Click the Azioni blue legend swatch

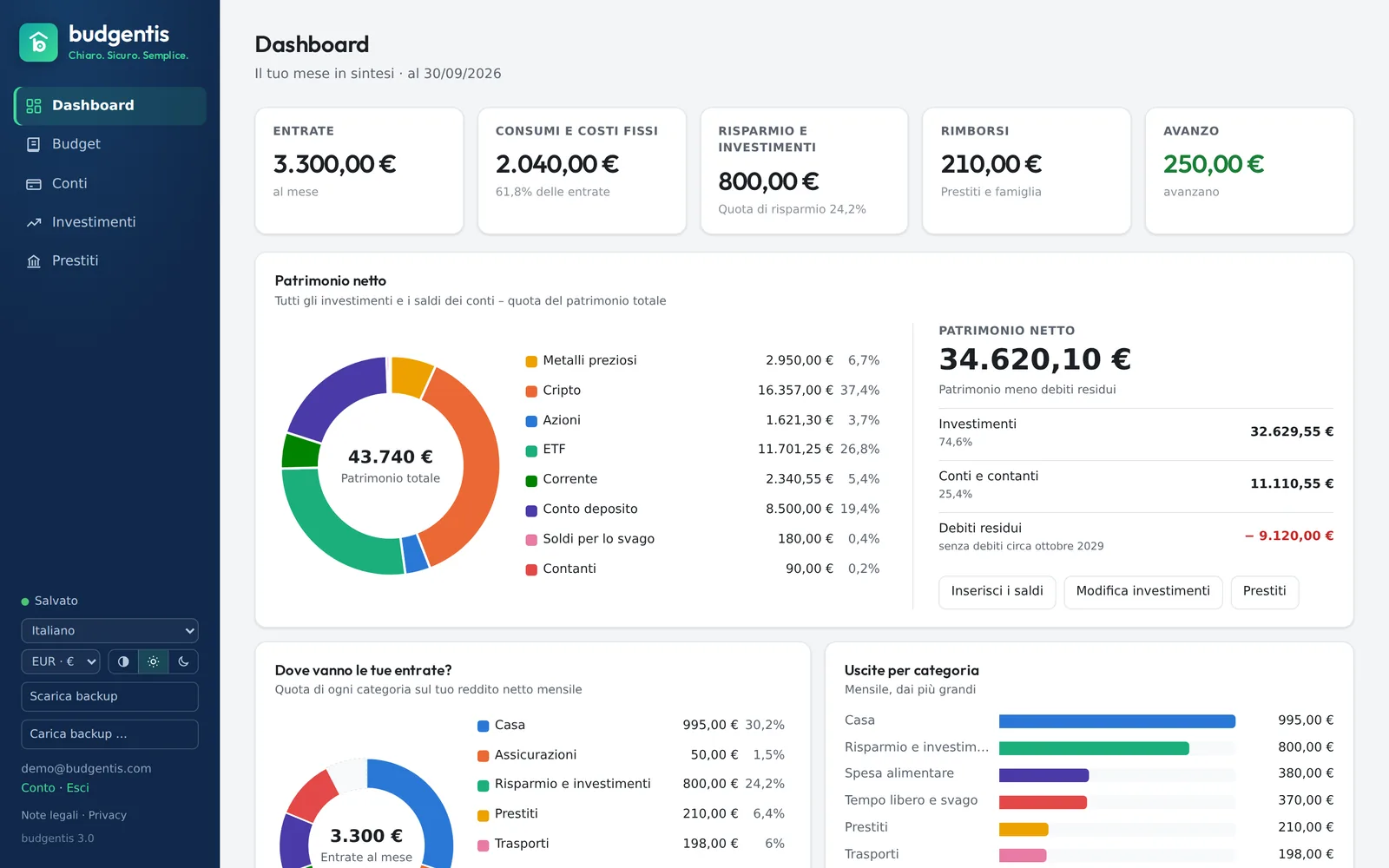coord(531,421)
